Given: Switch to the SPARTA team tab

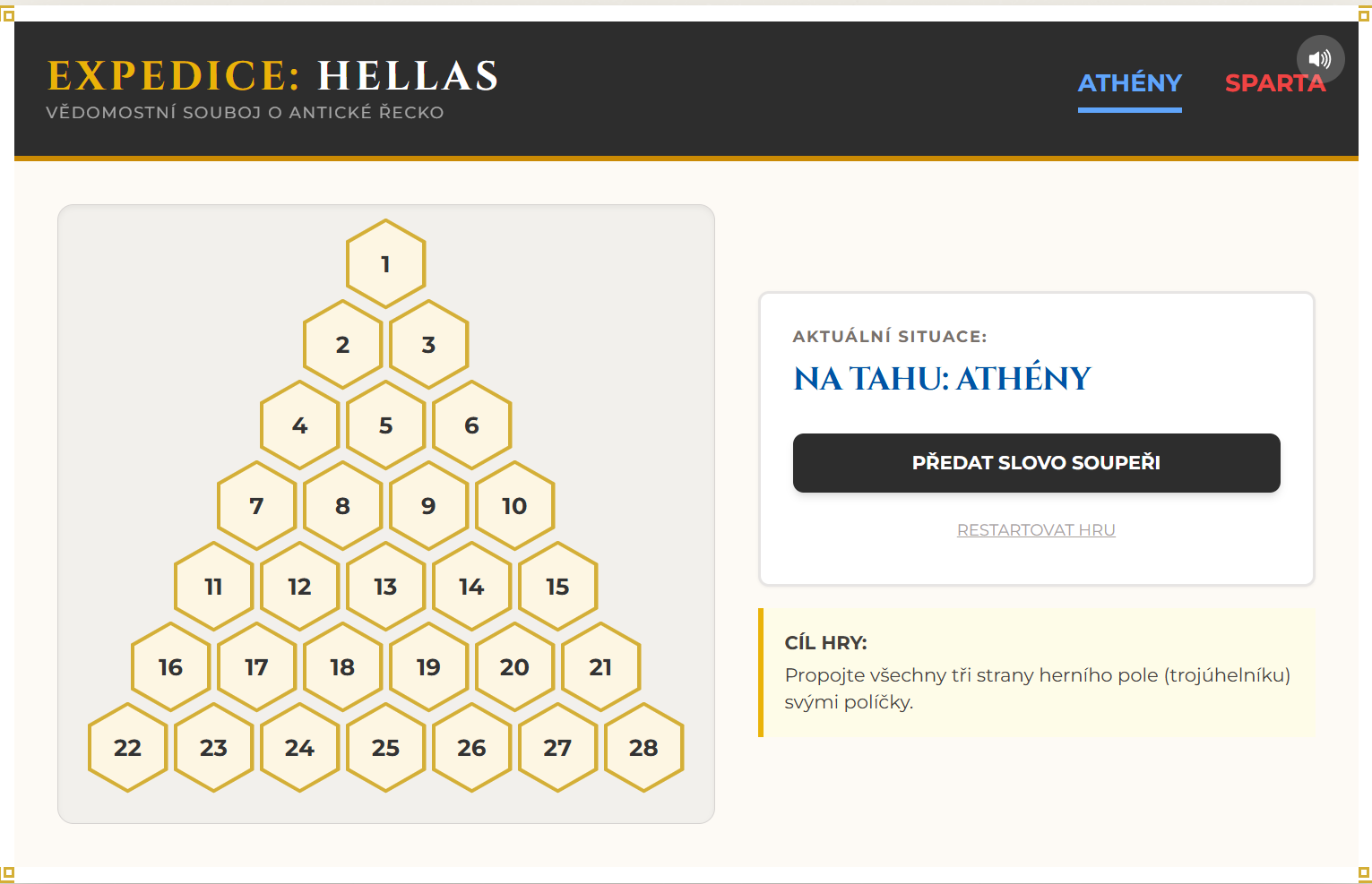Looking at the screenshot, I should click(x=1273, y=83).
